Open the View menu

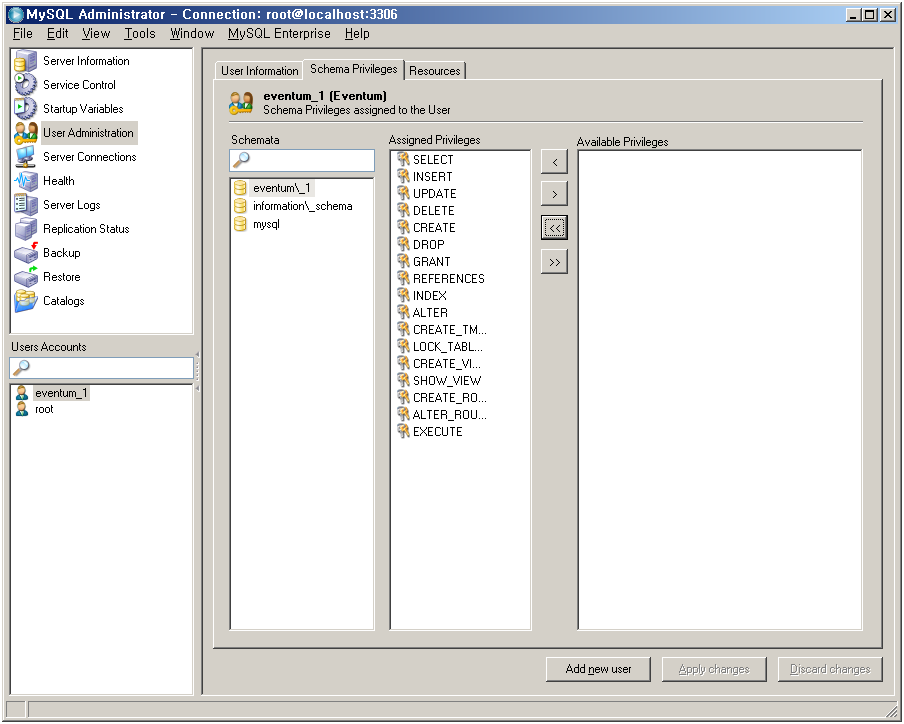click(x=96, y=33)
